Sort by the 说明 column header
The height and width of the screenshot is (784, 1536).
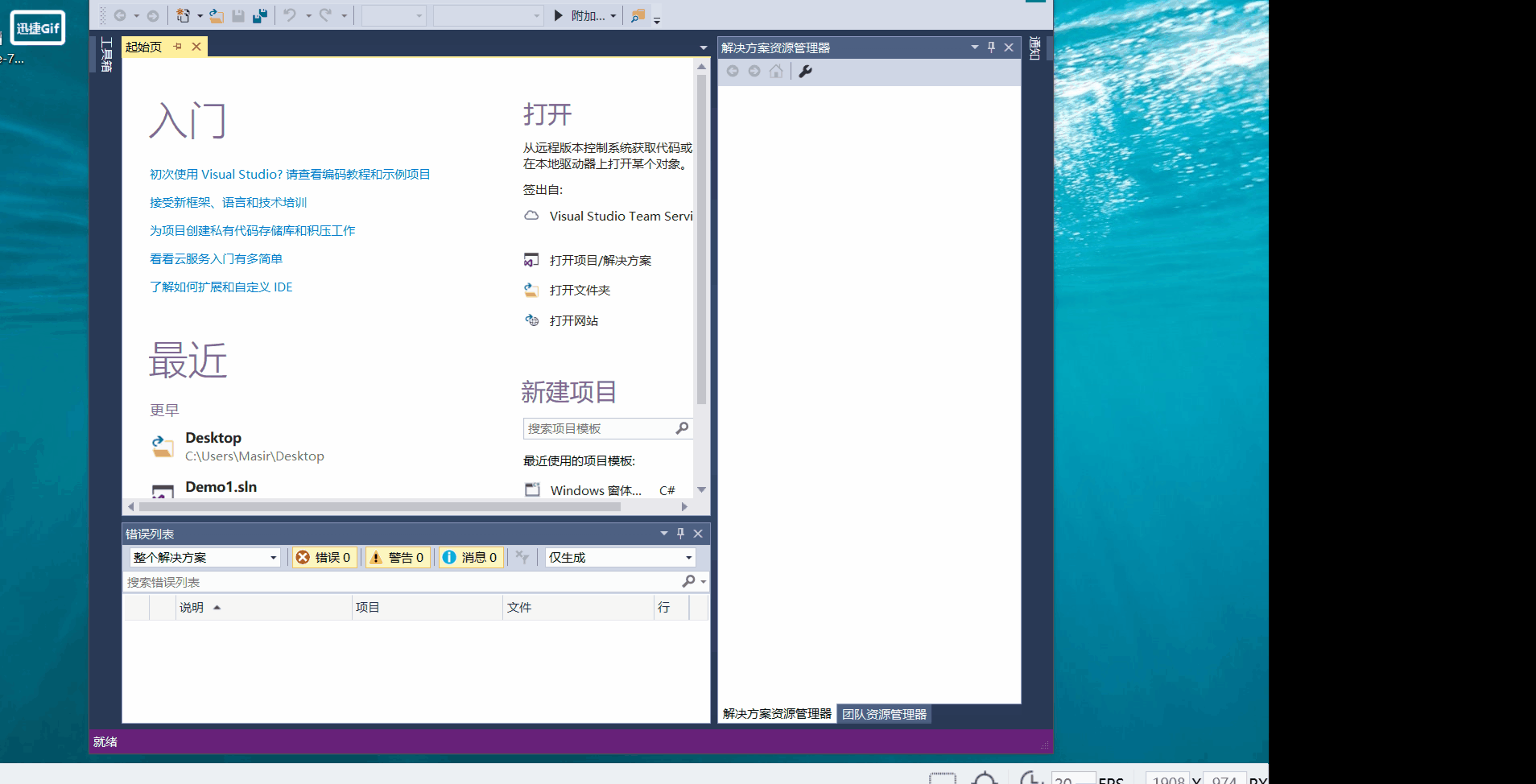tap(264, 608)
